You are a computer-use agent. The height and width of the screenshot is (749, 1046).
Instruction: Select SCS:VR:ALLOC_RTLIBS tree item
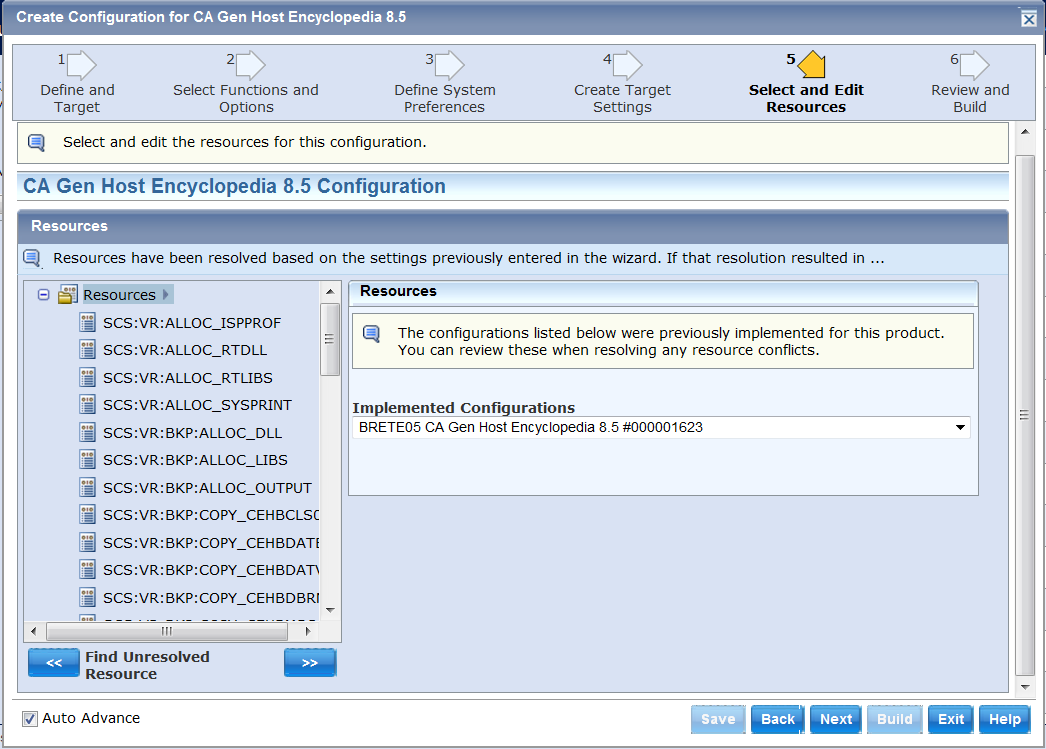tap(187, 378)
